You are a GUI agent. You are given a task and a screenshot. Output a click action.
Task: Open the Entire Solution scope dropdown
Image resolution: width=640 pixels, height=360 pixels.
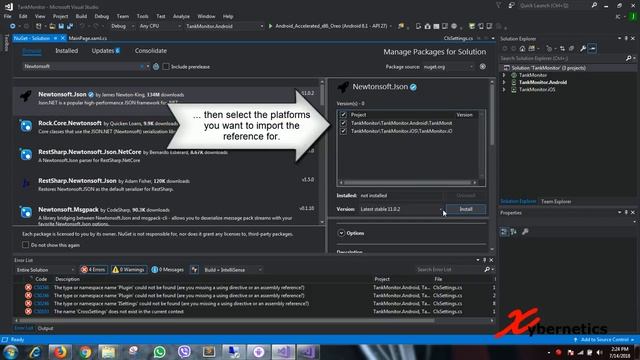pos(45,270)
